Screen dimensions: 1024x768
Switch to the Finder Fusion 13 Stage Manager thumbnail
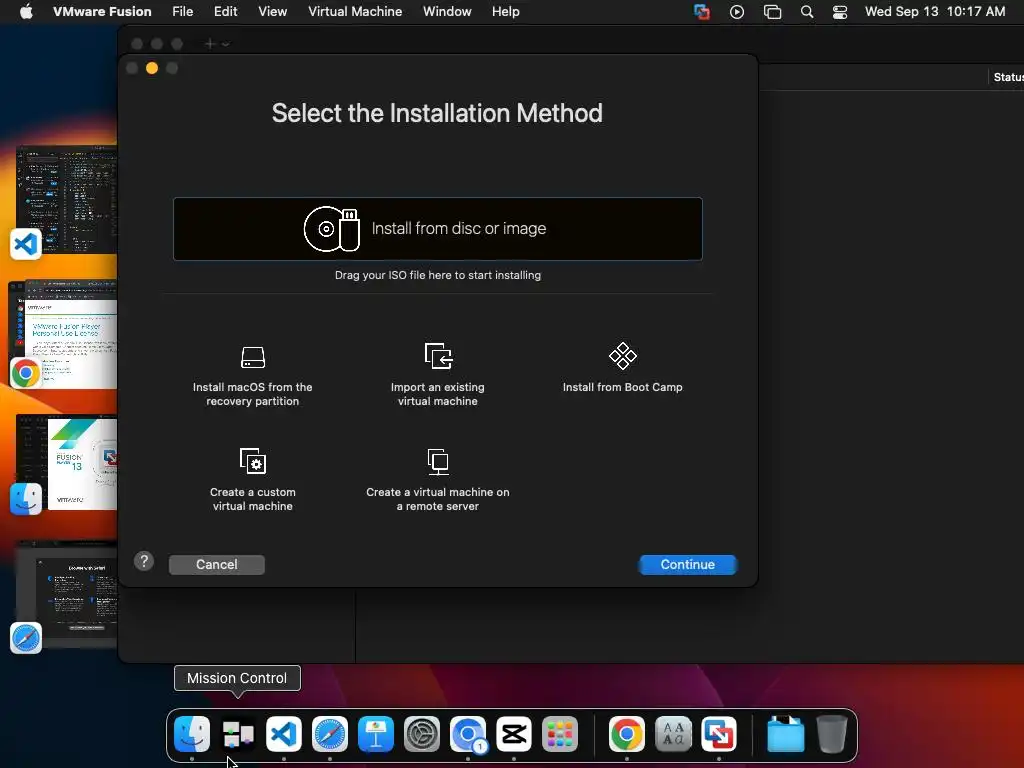pyautogui.click(x=67, y=462)
